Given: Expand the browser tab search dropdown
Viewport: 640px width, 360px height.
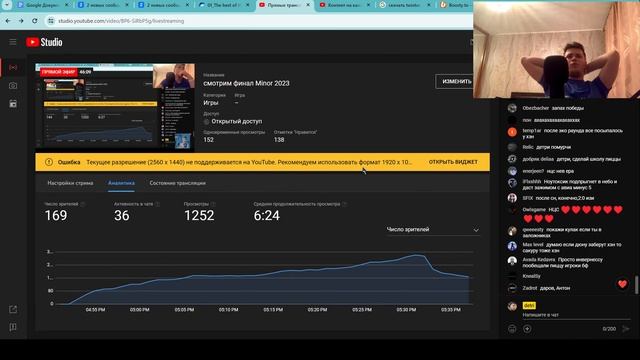Looking at the screenshot, I should click(x=7, y=5).
